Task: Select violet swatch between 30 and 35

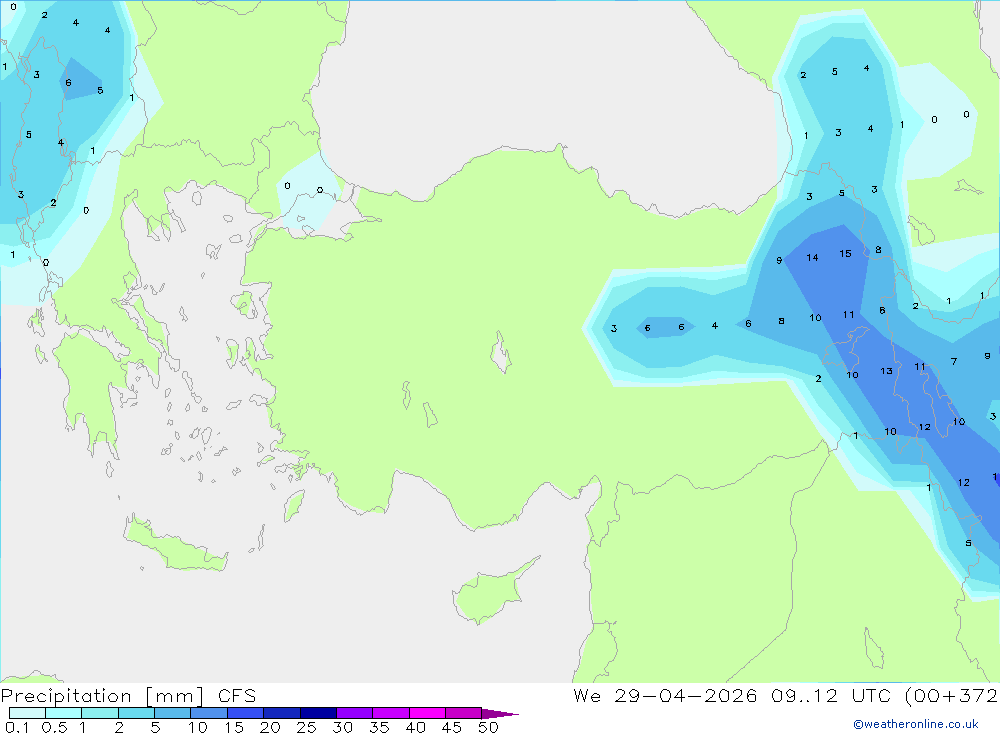Action: point(355,713)
